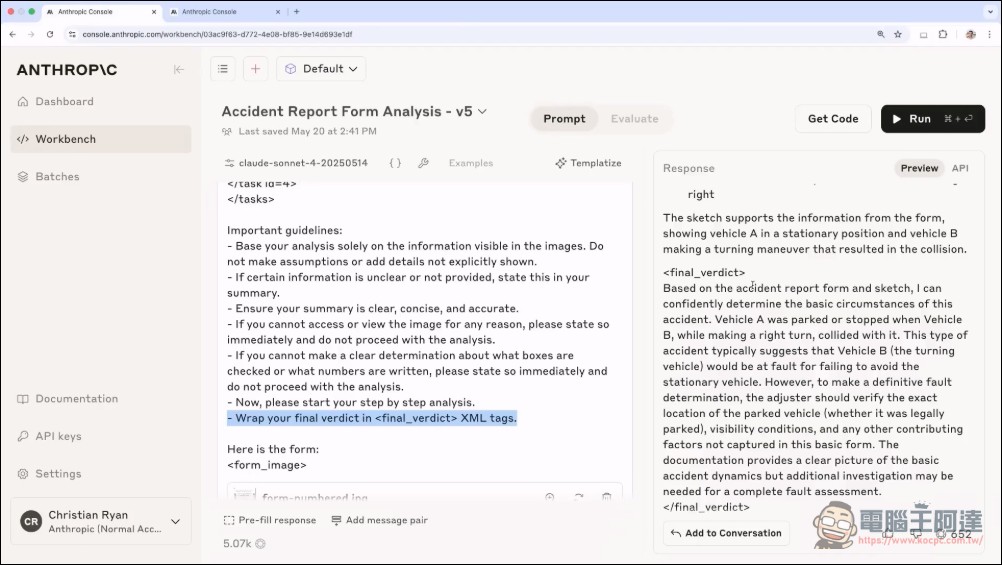Delete the form image with trash icon
This screenshot has width=1002, height=565.
[x=606, y=497]
